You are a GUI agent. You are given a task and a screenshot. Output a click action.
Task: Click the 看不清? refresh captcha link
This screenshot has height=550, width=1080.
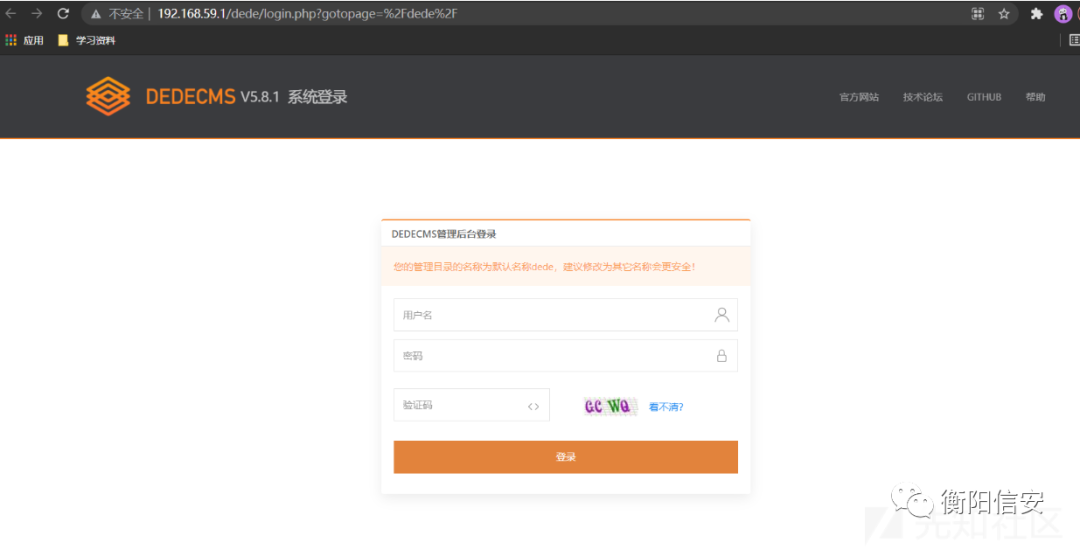[666, 407]
